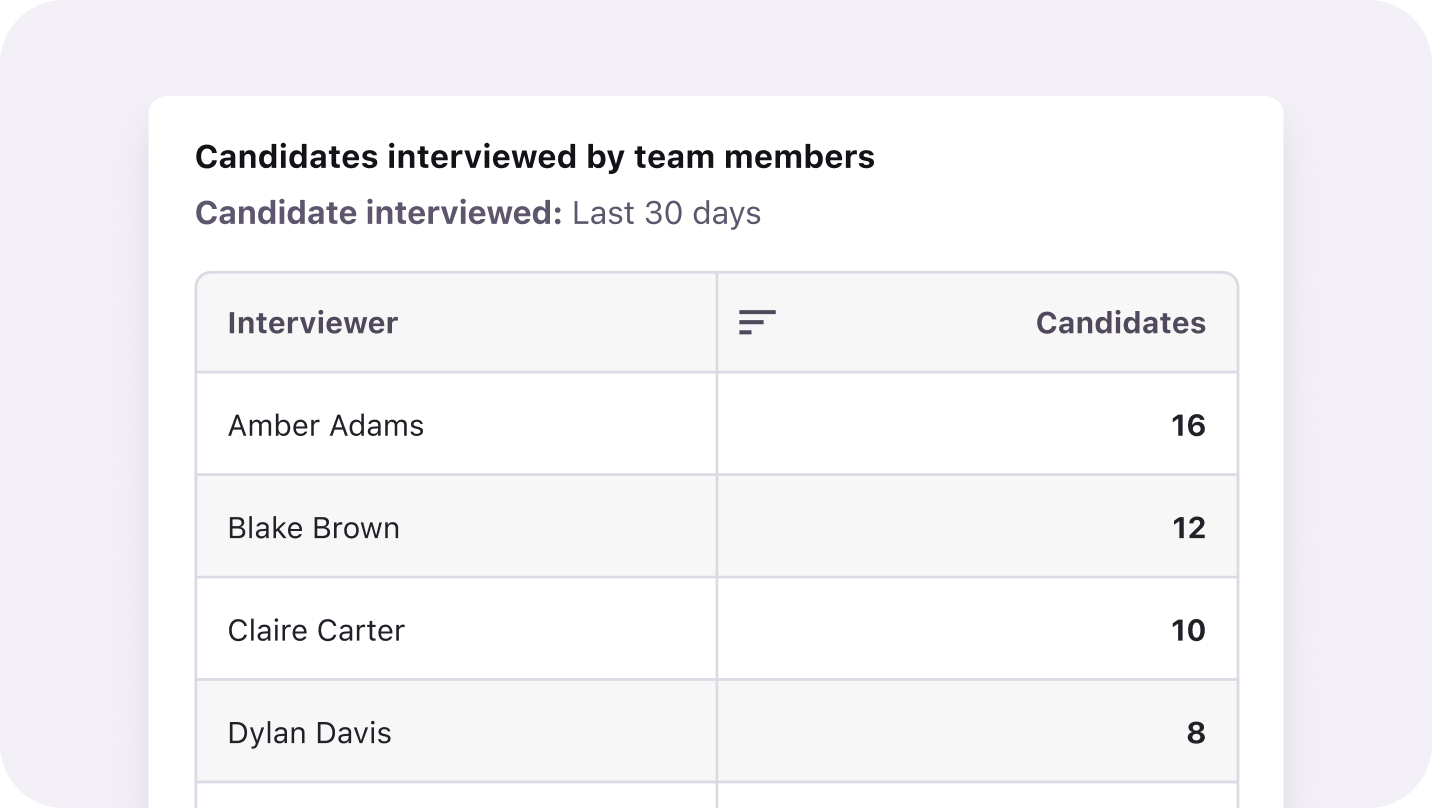Click the Interviewer column header
The height and width of the screenshot is (808, 1432).
312,322
